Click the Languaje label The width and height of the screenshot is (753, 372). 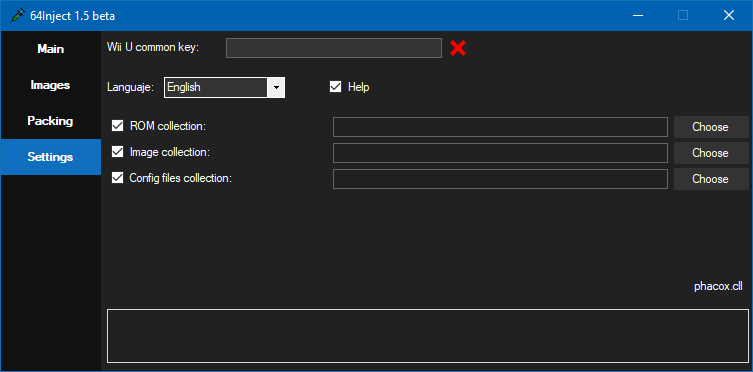(x=131, y=88)
